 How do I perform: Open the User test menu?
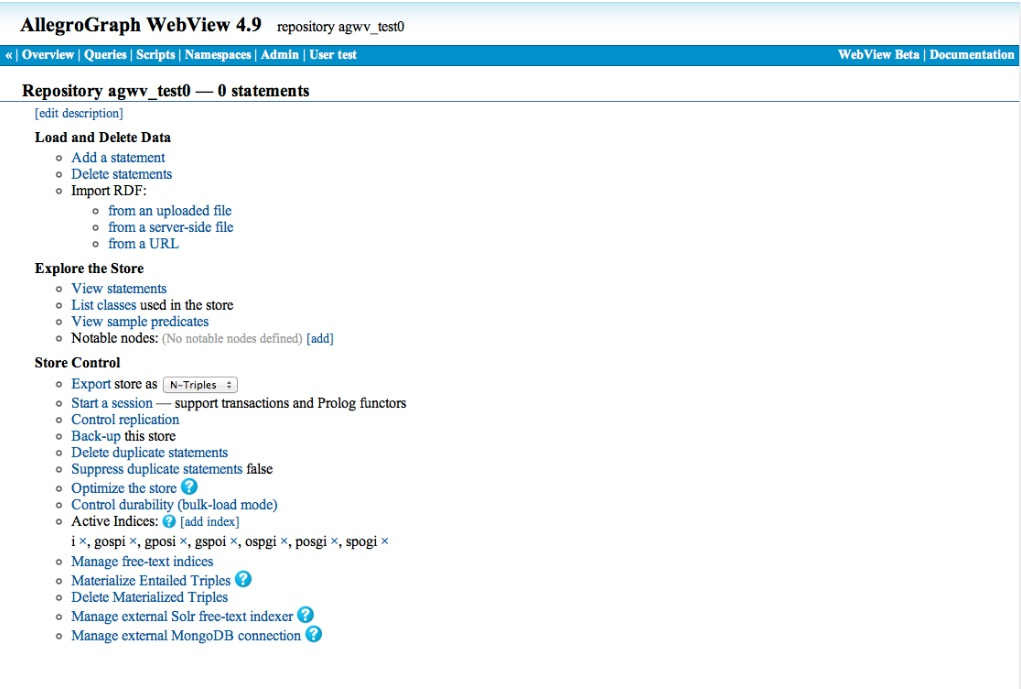tap(333, 55)
